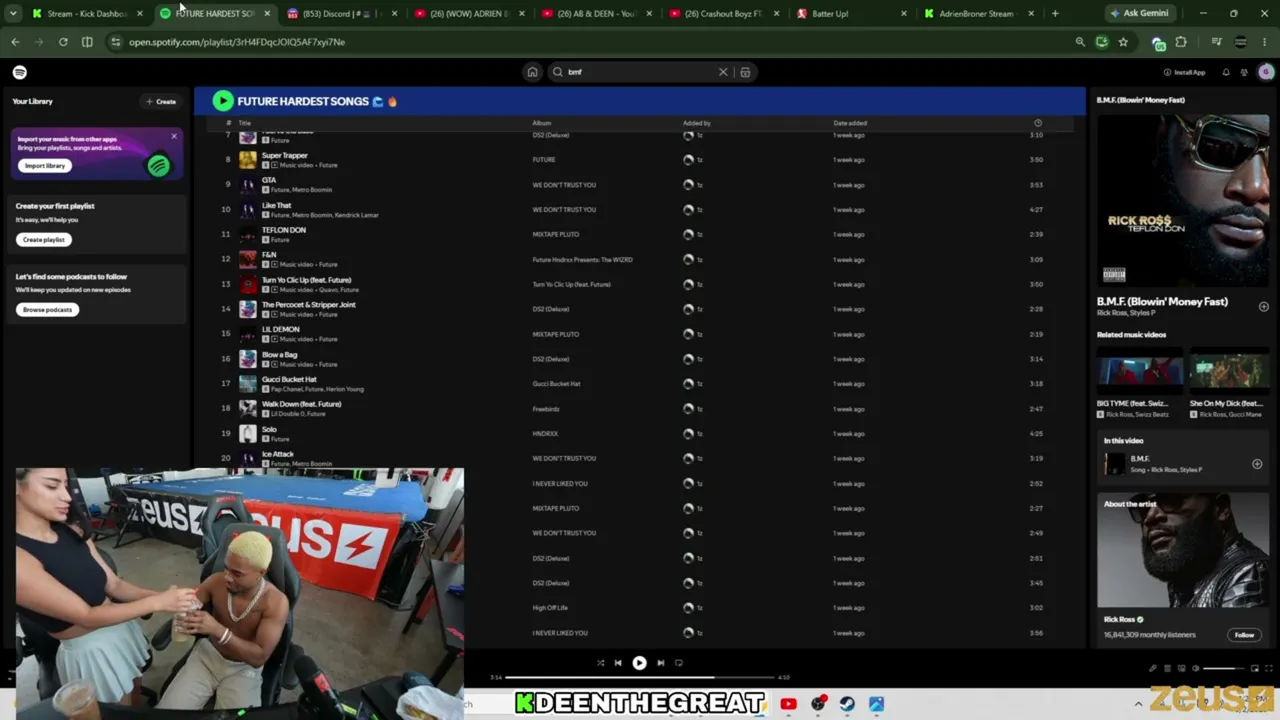Image resolution: width=1280 pixels, height=720 pixels.
Task: Switch to the Crashout Boyz YouTube tab
Action: point(723,14)
